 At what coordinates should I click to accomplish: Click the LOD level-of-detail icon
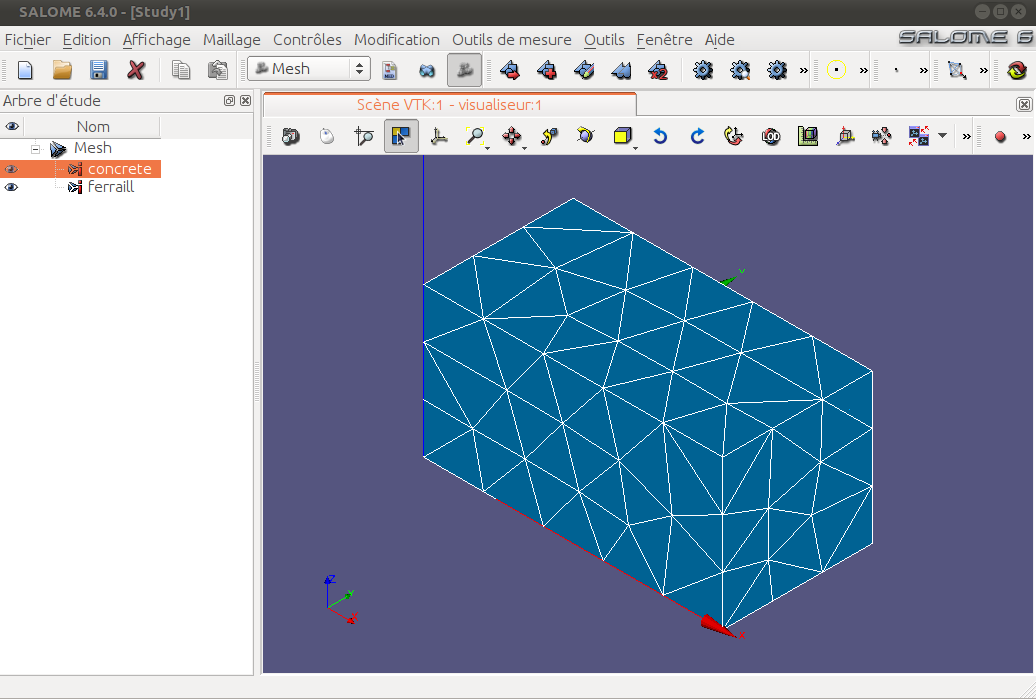click(x=771, y=137)
